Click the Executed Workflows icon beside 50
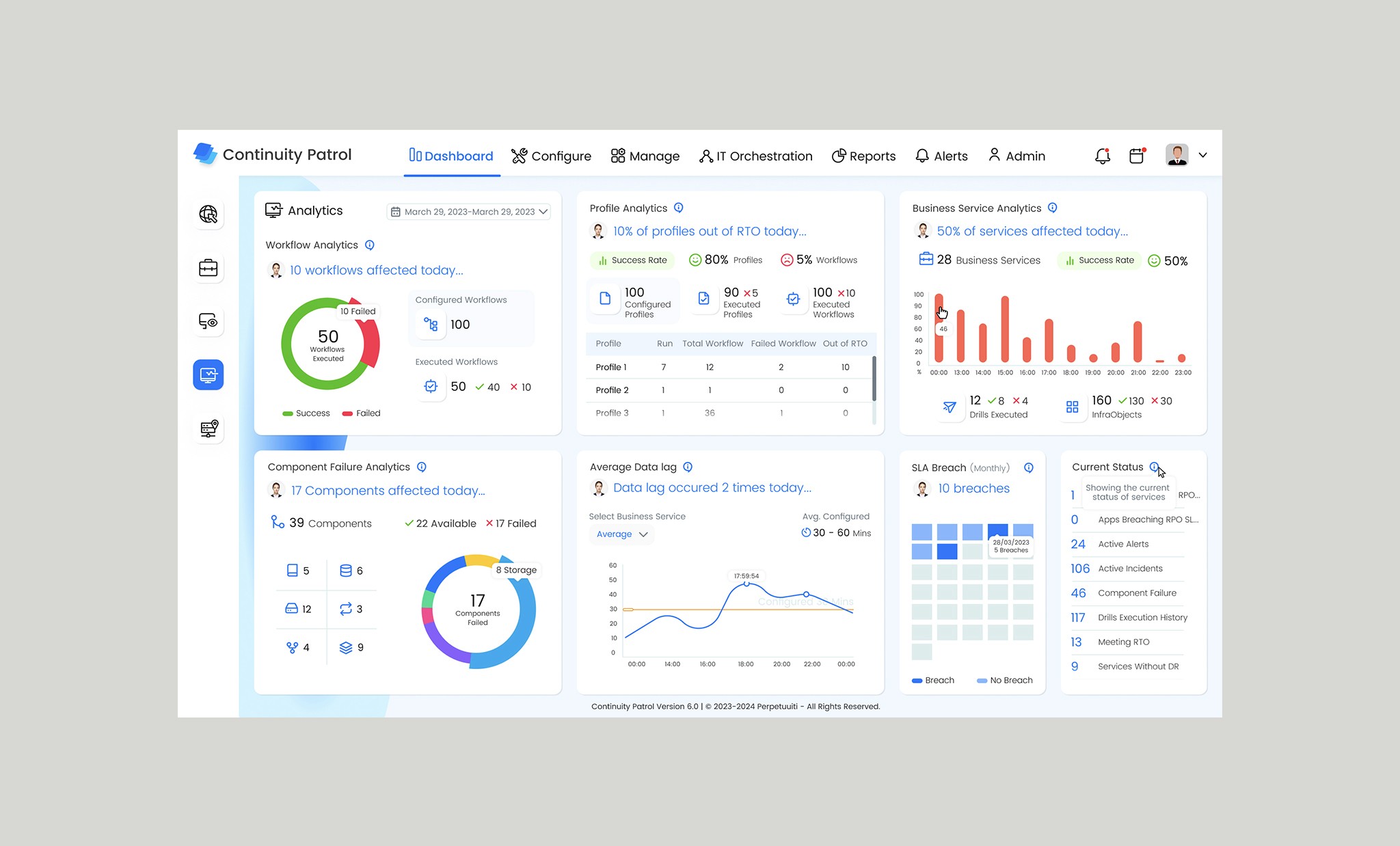The height and width of the screenshot is (846, 1400). [431, 386]
